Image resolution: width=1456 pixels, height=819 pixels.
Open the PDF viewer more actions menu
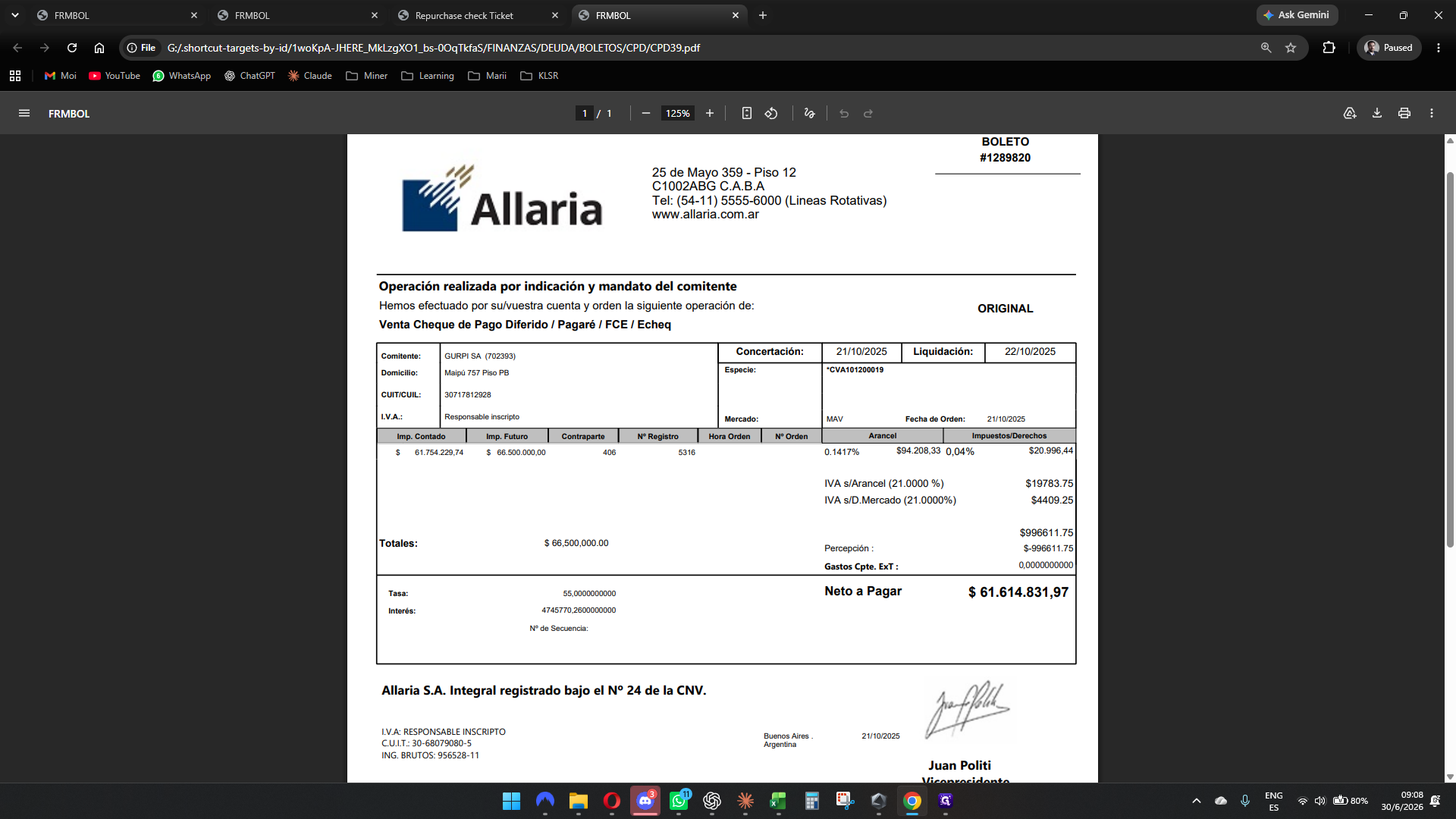click(1432, 113)
